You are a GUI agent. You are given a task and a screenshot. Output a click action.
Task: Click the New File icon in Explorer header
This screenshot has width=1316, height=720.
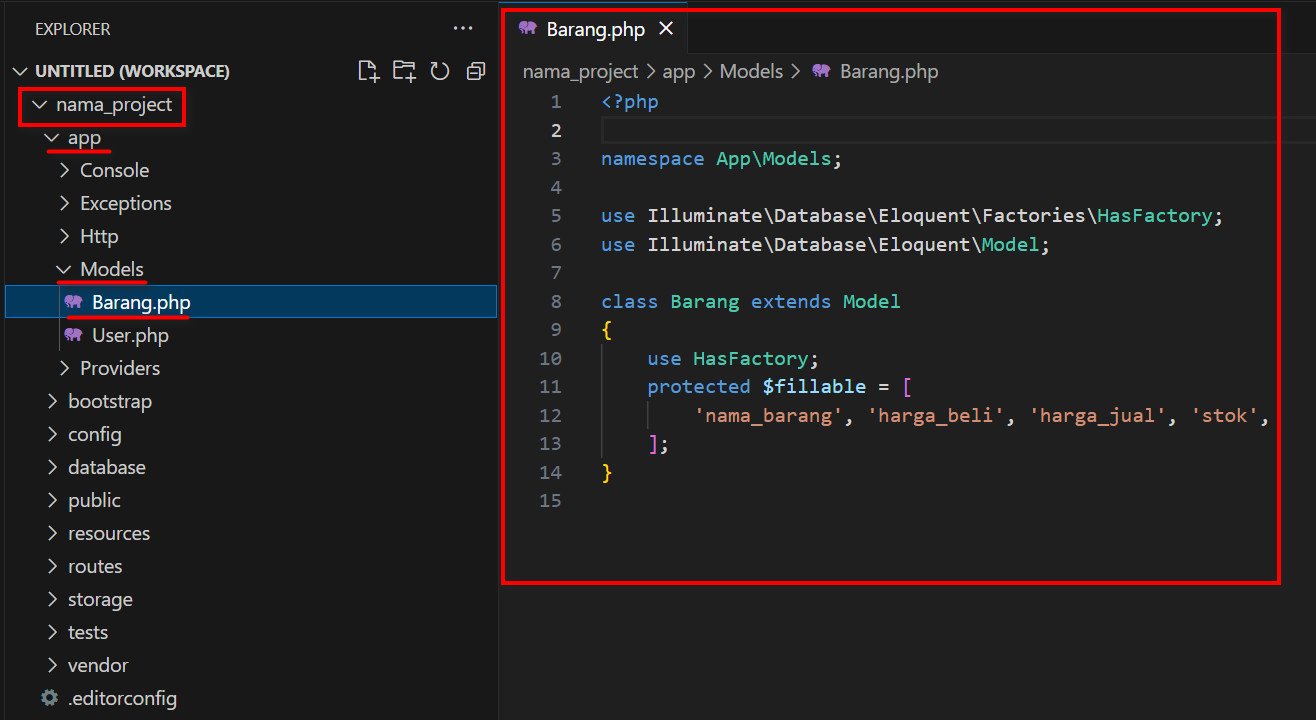point(369,71)
